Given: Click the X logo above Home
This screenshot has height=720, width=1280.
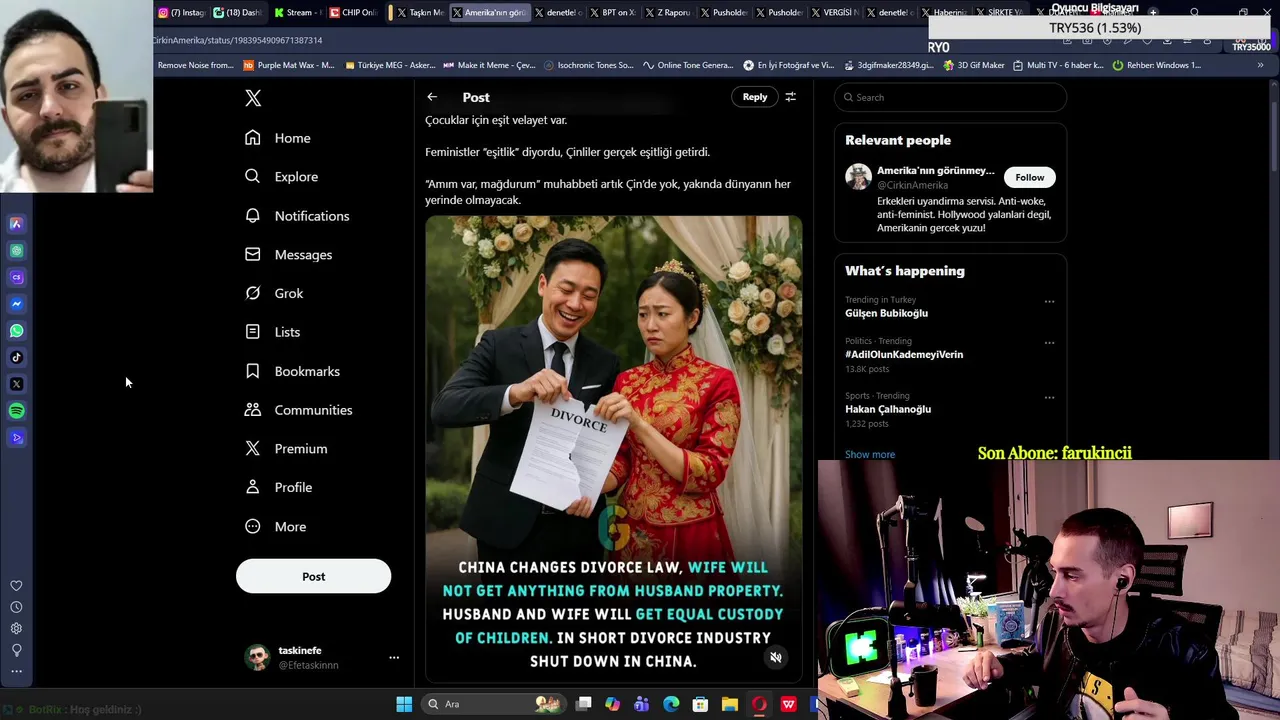Looking at the screenshot, I should coord(253,98).
